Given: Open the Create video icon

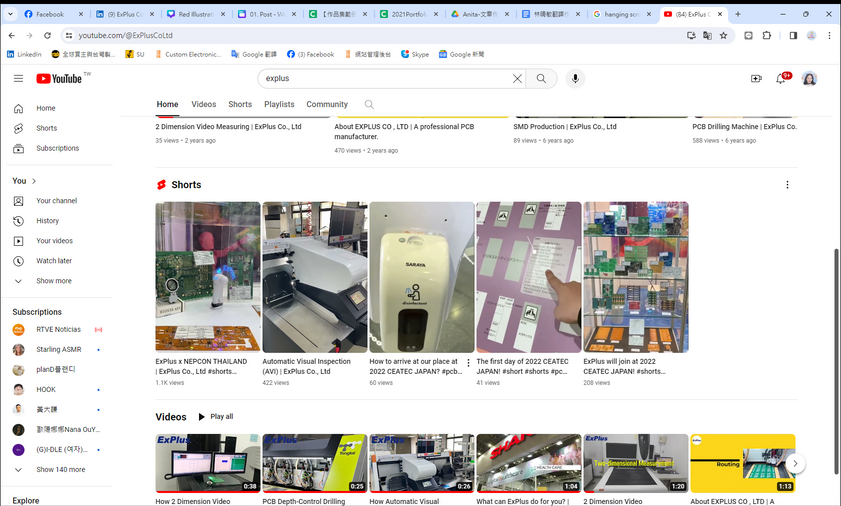Looking at the screenshot, I should pyautogui.click(x=756, y=78).
